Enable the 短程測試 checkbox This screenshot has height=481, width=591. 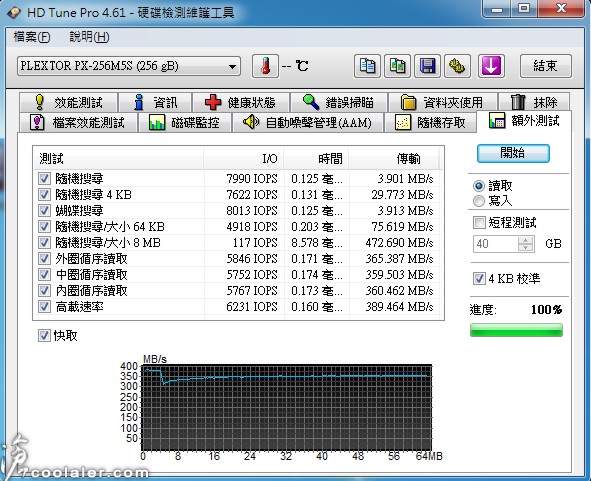[479, 222]
